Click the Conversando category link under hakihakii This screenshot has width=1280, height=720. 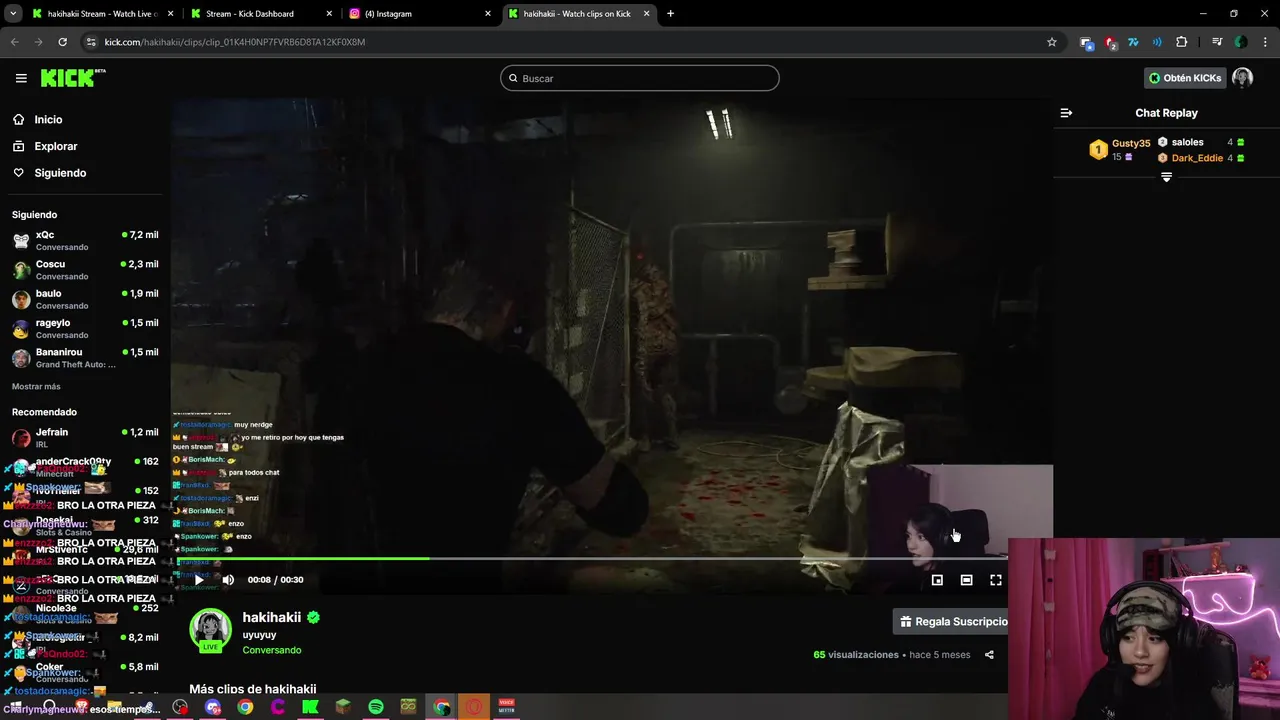pos(271,650)
